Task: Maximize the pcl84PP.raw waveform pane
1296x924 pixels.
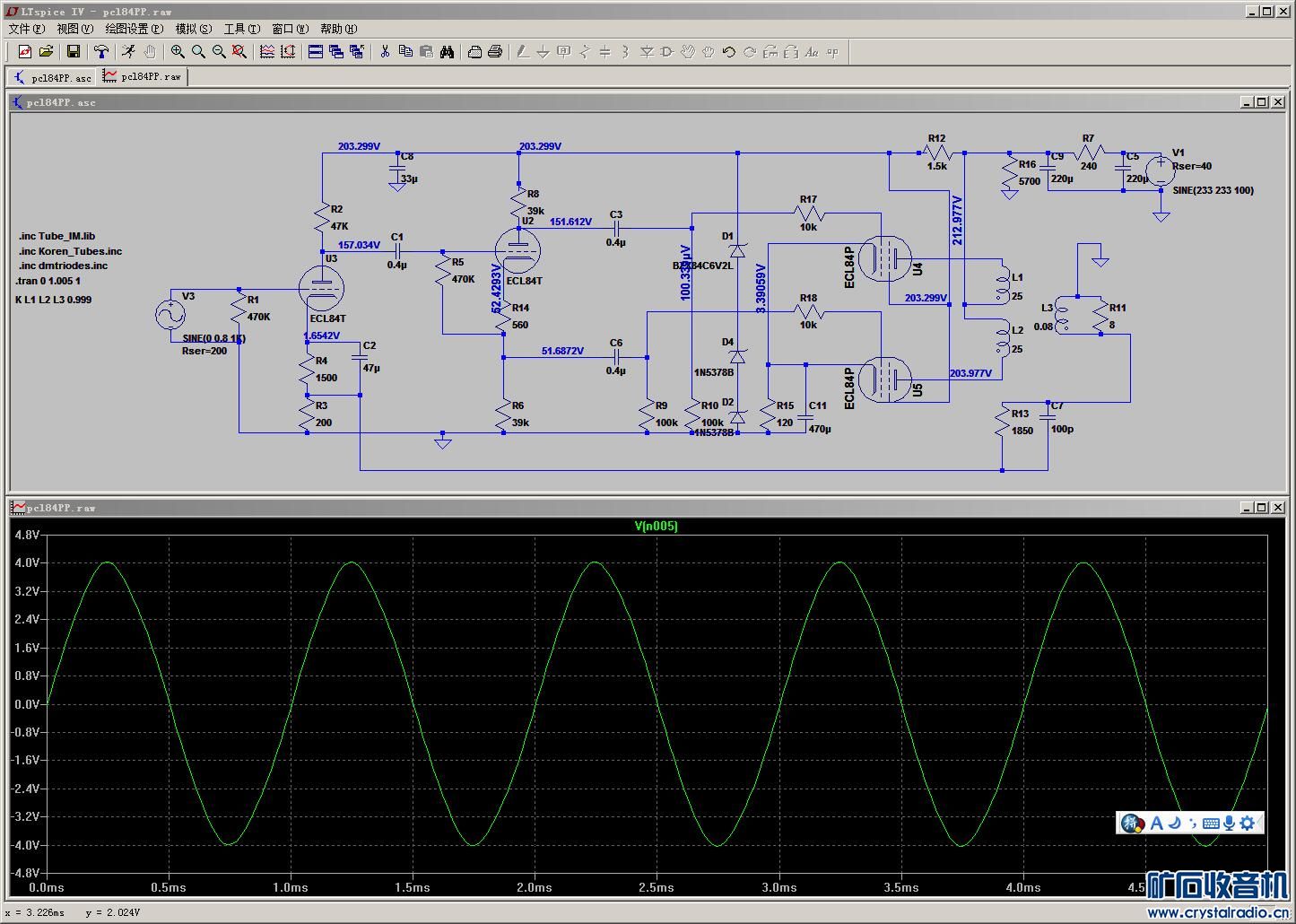Action: point(1261,508)
